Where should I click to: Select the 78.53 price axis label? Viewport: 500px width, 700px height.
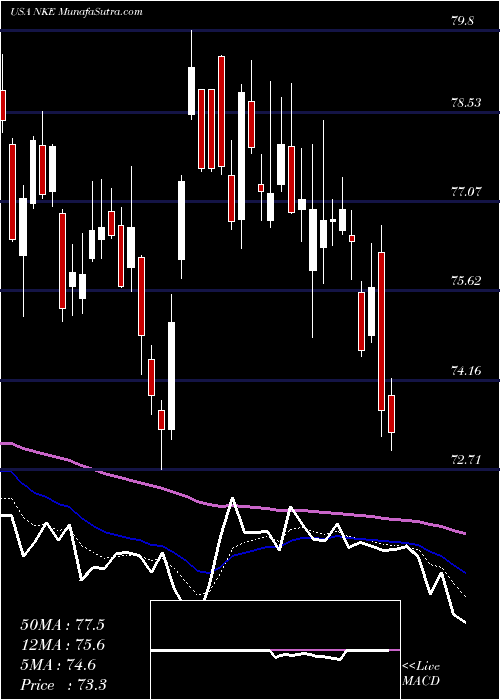pyautogui.click(x=466, y=103)
